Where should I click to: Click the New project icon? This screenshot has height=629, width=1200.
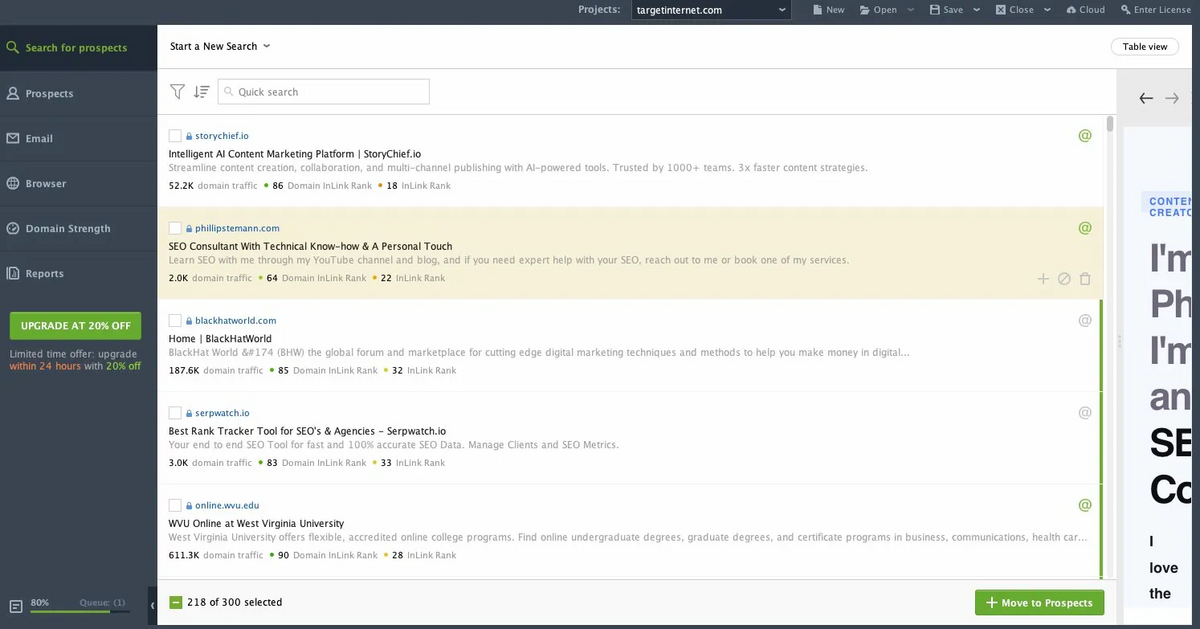point(817,10)
